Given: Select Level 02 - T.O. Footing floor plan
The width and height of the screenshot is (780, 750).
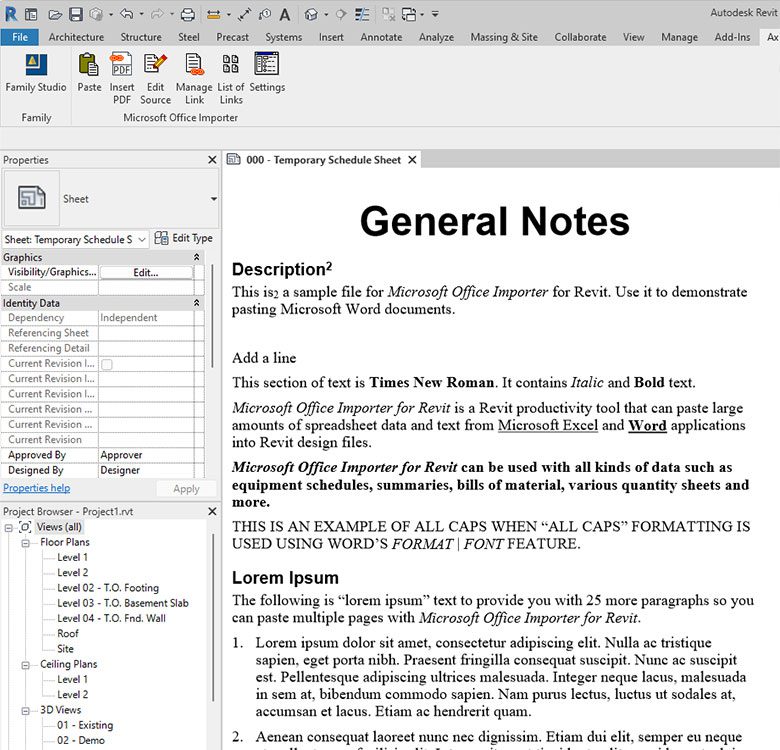Looking at the screenshot, I should (107, 588).
